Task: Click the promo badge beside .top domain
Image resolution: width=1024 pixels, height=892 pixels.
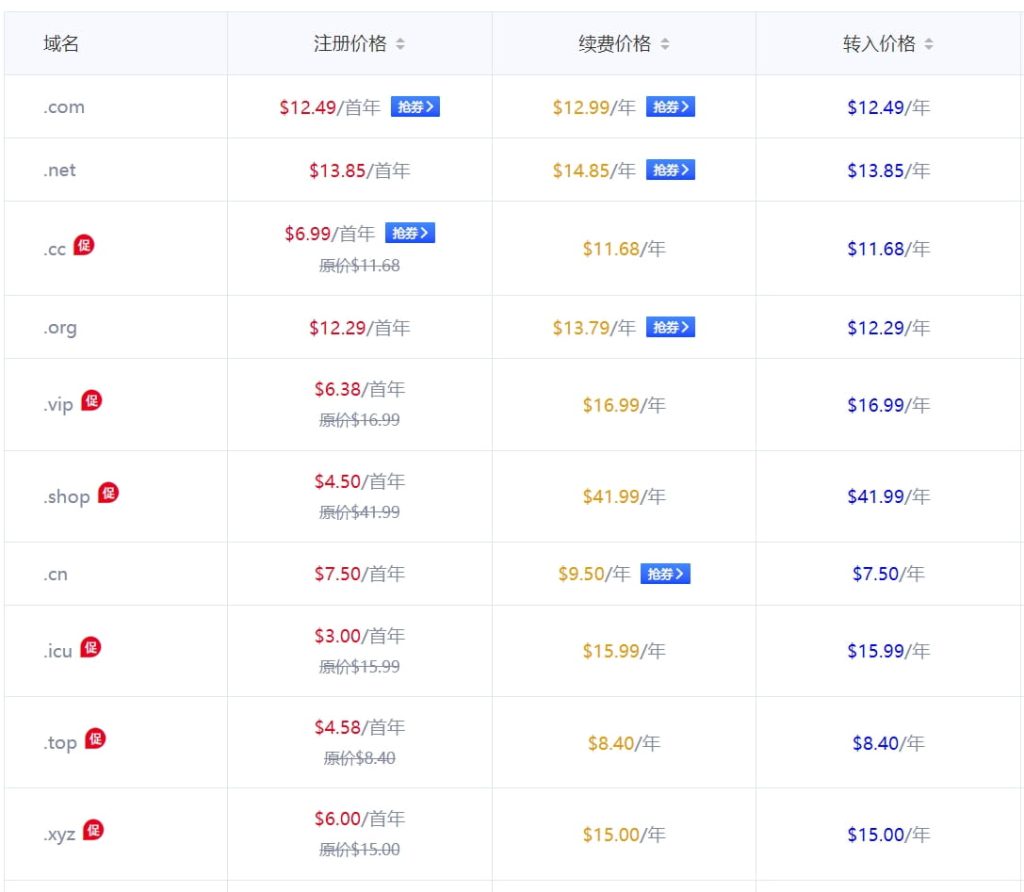Action: click(x=95, y=738)
